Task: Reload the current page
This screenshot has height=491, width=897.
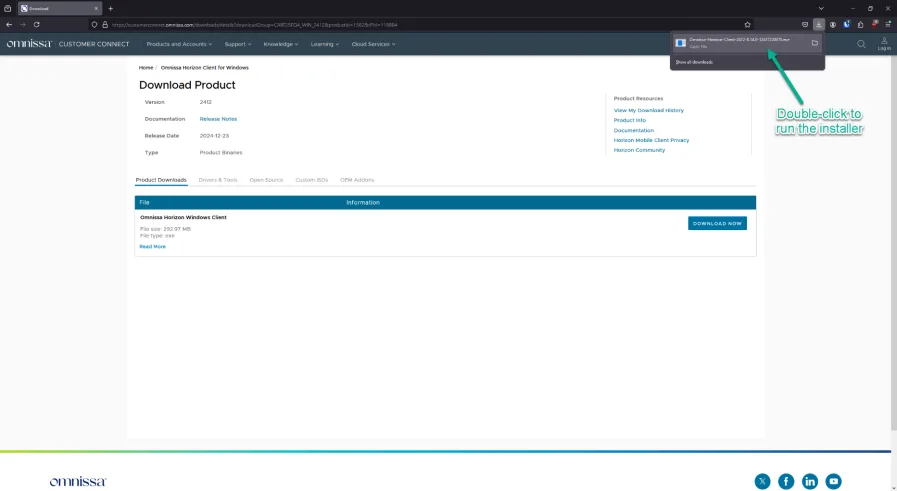Action: pos(37,25)
